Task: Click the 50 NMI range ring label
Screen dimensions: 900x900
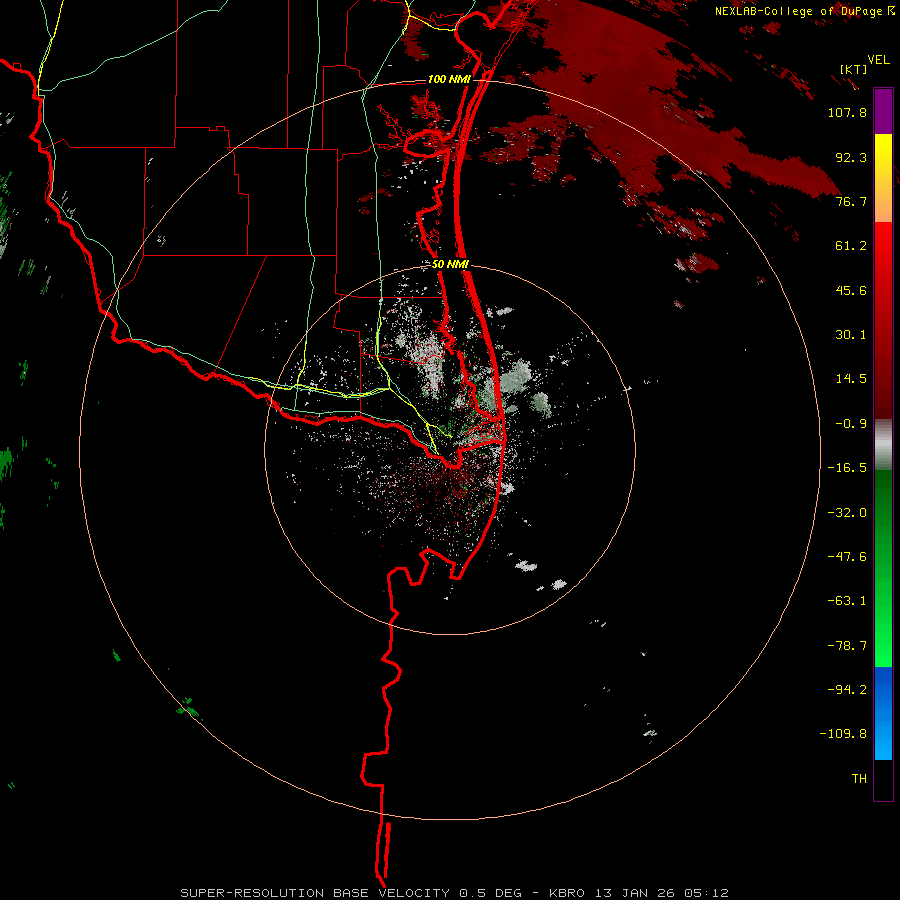Action: (450, 264)
